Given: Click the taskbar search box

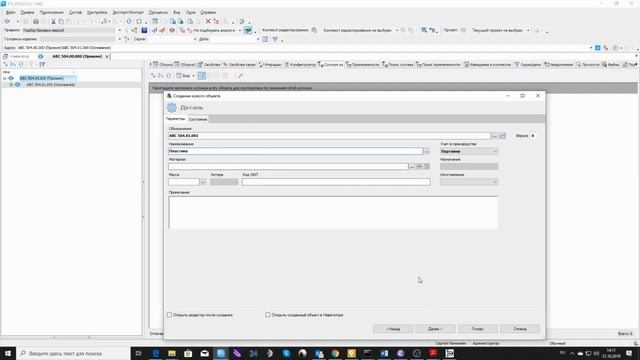Looking at the screenshot, I should pyautogui.click(x=73, y=353).
